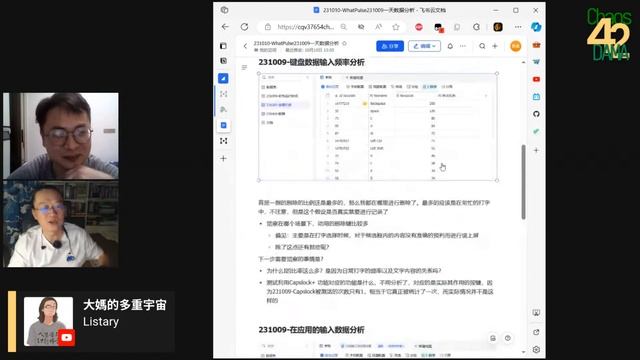Open the green checkmark icon in Edge sidebar

[x=536, y=131]
